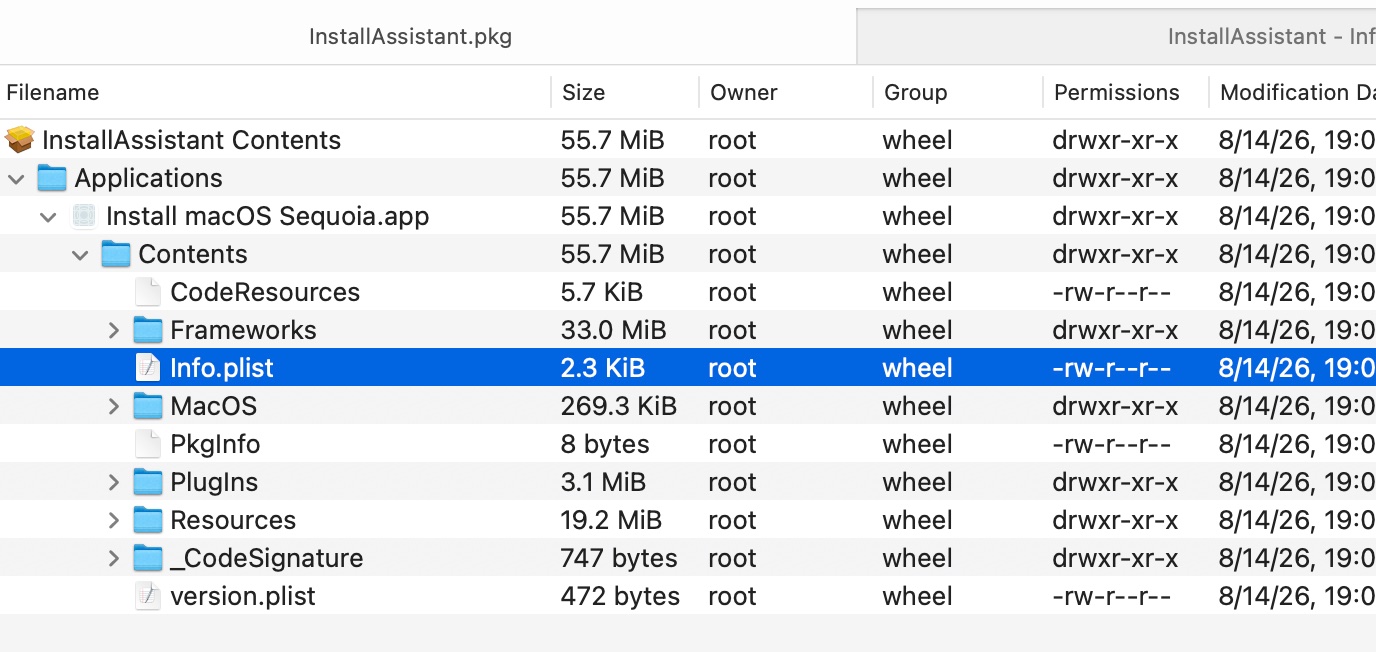Click the _CodeSignature folder icon

click(148, 558)
